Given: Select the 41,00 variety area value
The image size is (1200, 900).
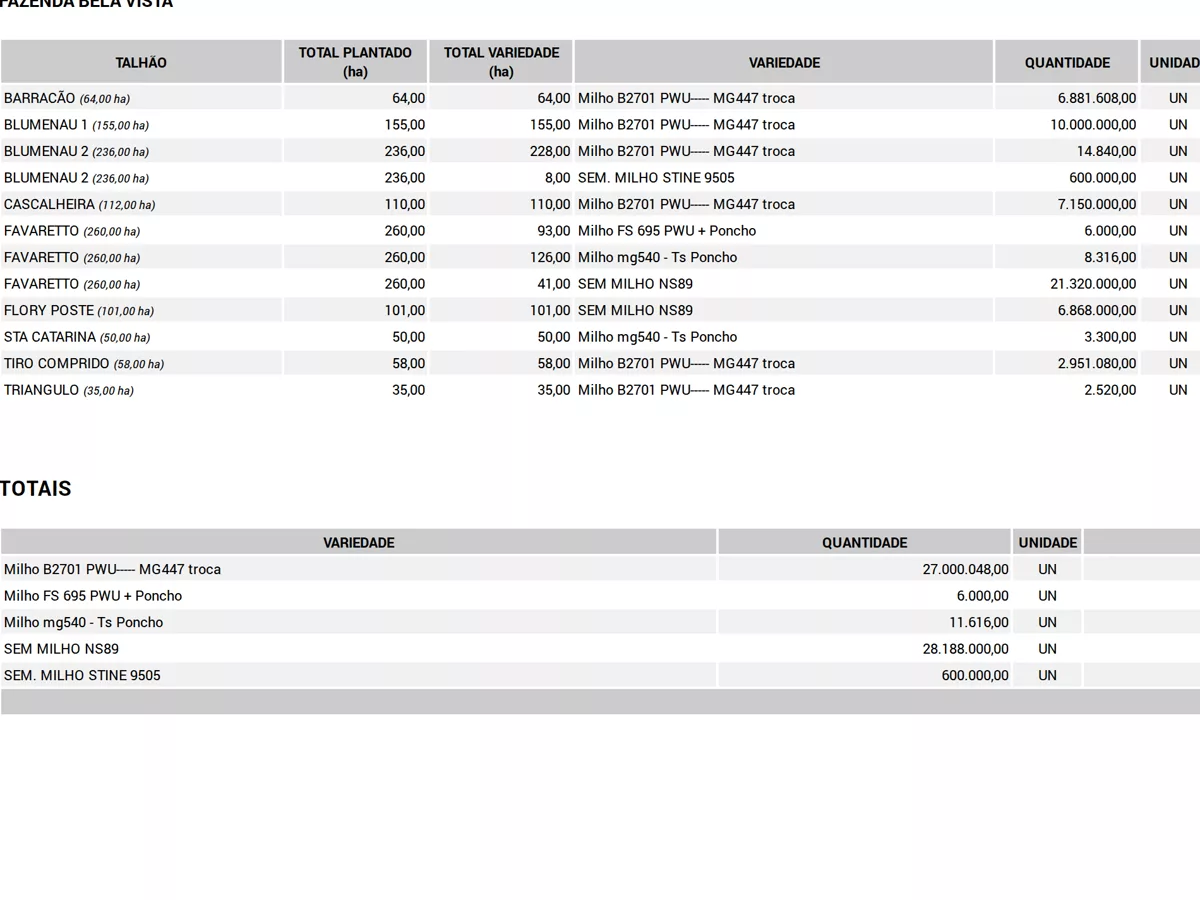Looking at the screenshot, I should (554, 284).
